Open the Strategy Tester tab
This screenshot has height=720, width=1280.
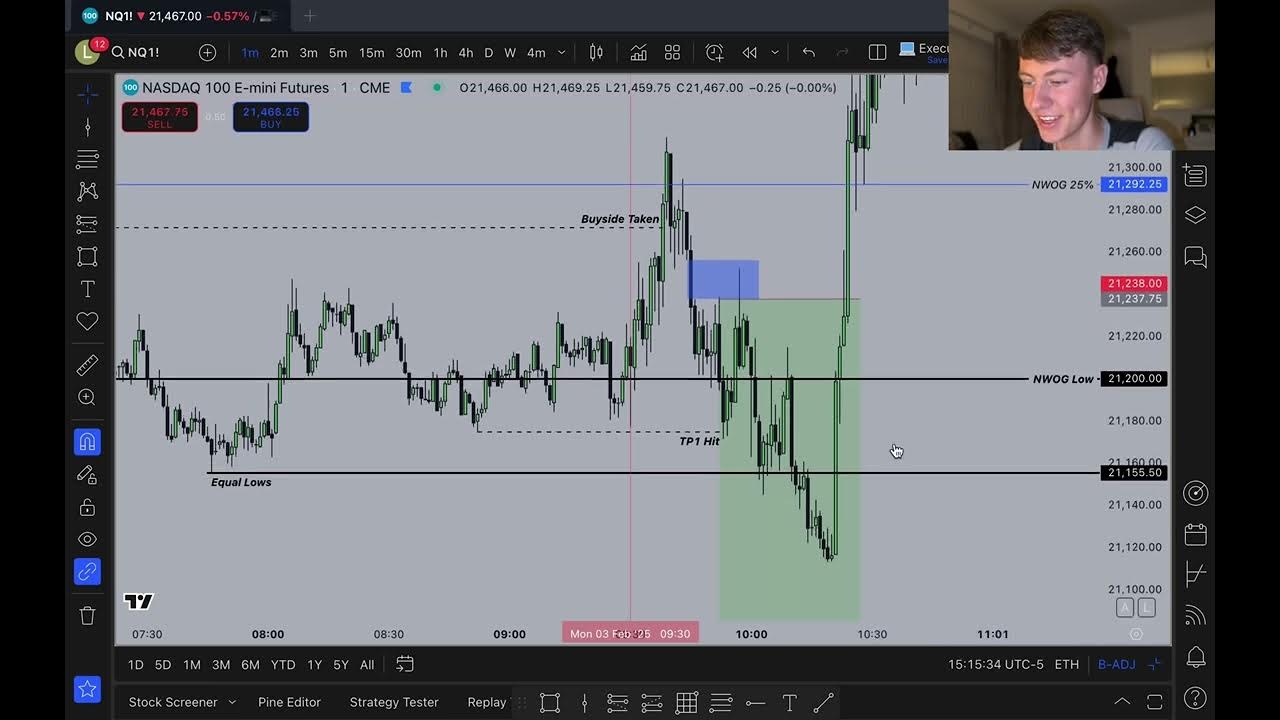(x=394, y=702)
